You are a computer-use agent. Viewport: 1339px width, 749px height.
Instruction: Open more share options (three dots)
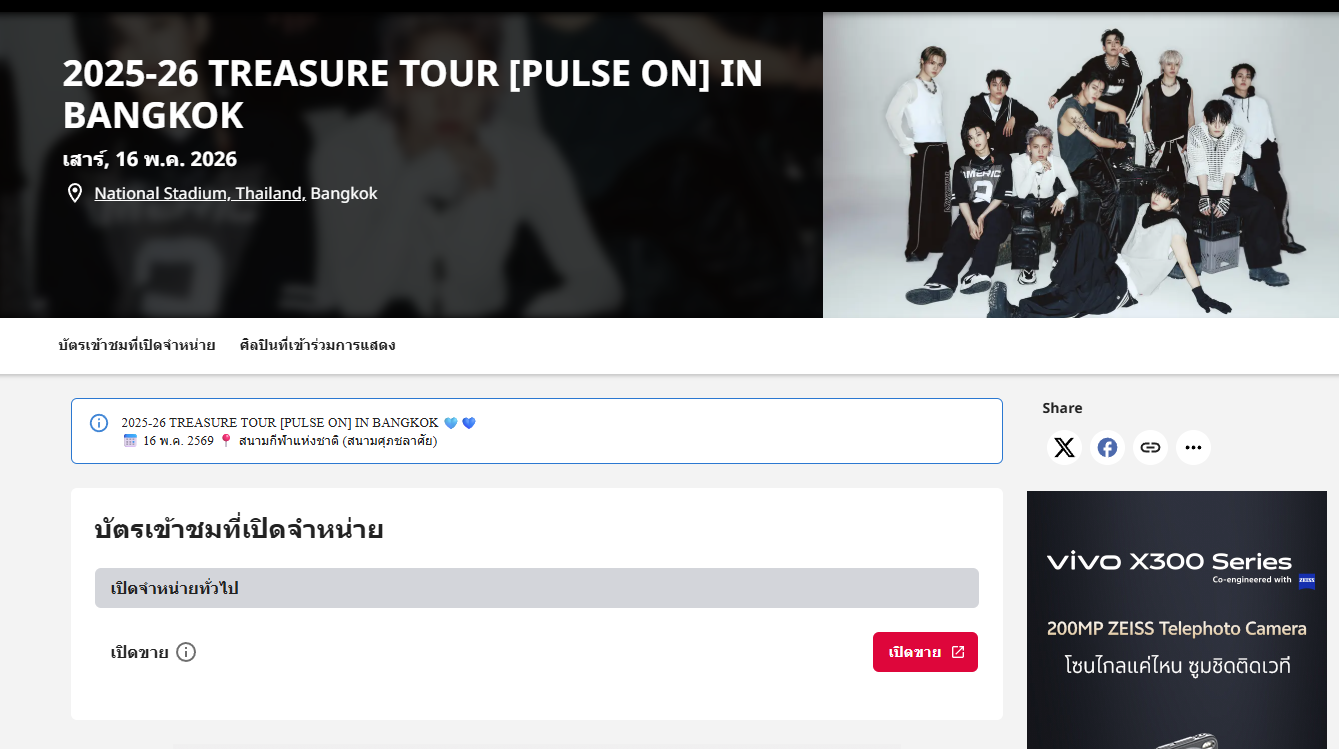(1193, 447)
